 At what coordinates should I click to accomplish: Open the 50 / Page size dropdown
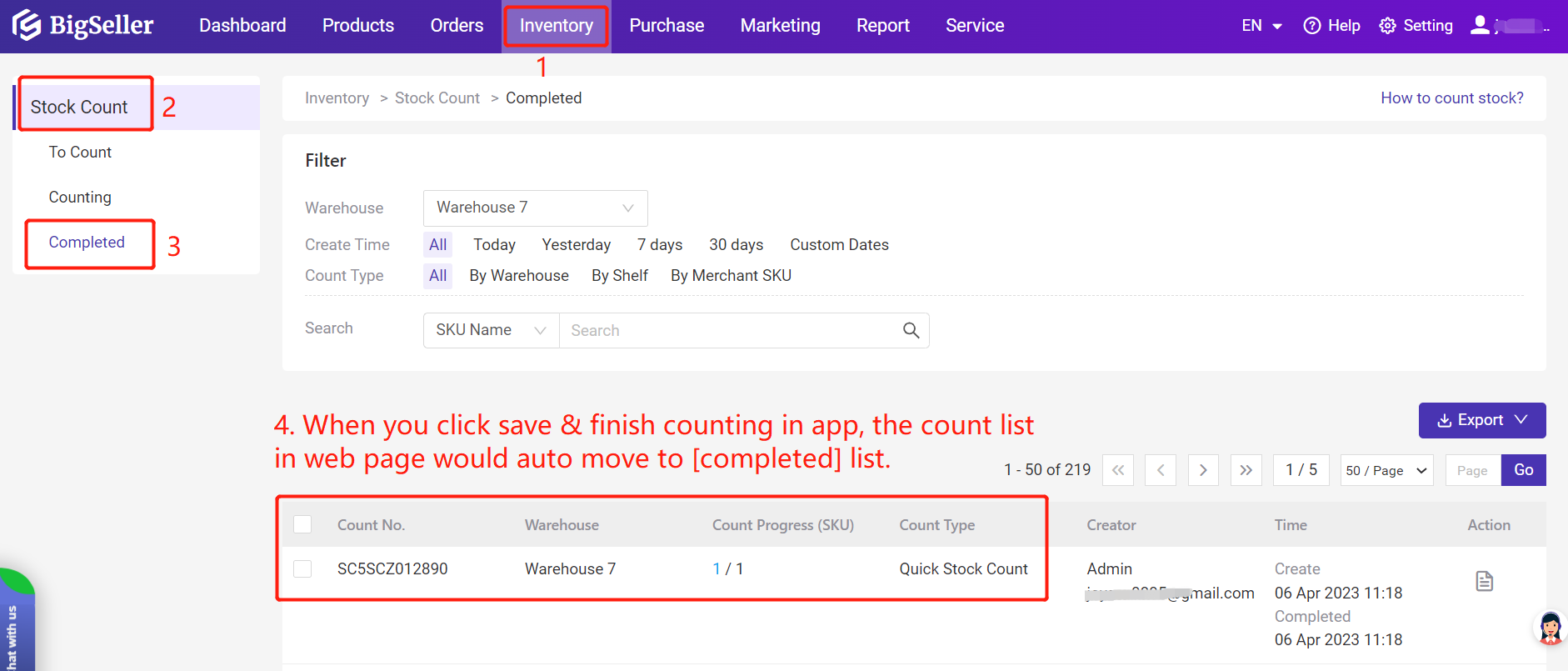click(x=1386, y=470)
